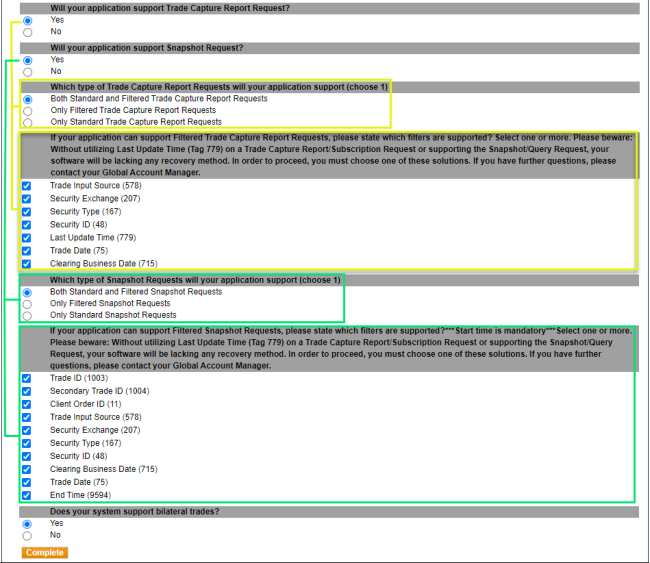Select Yes for Trade Capture Report Request support
Viewport: 650px width, 563px height.
click(x=27, y=20)
